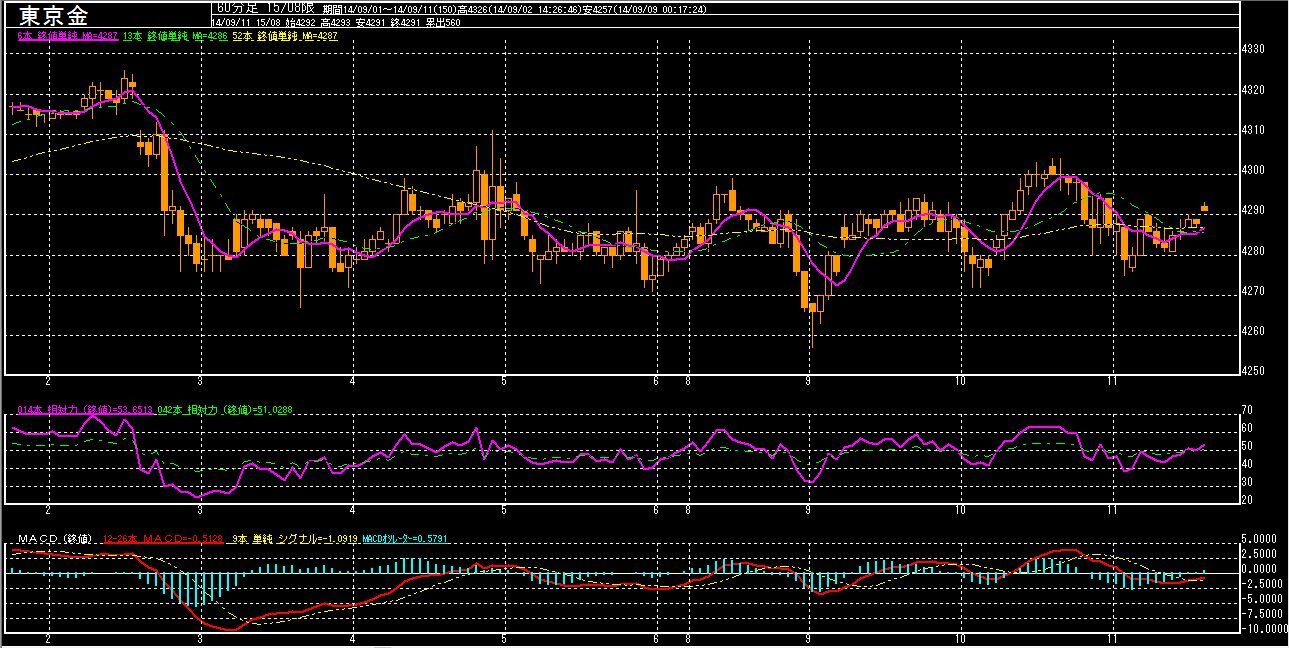
Task: Click the 15/08限 contract month label
Action: pyautogui.click(x=289, y=8)
